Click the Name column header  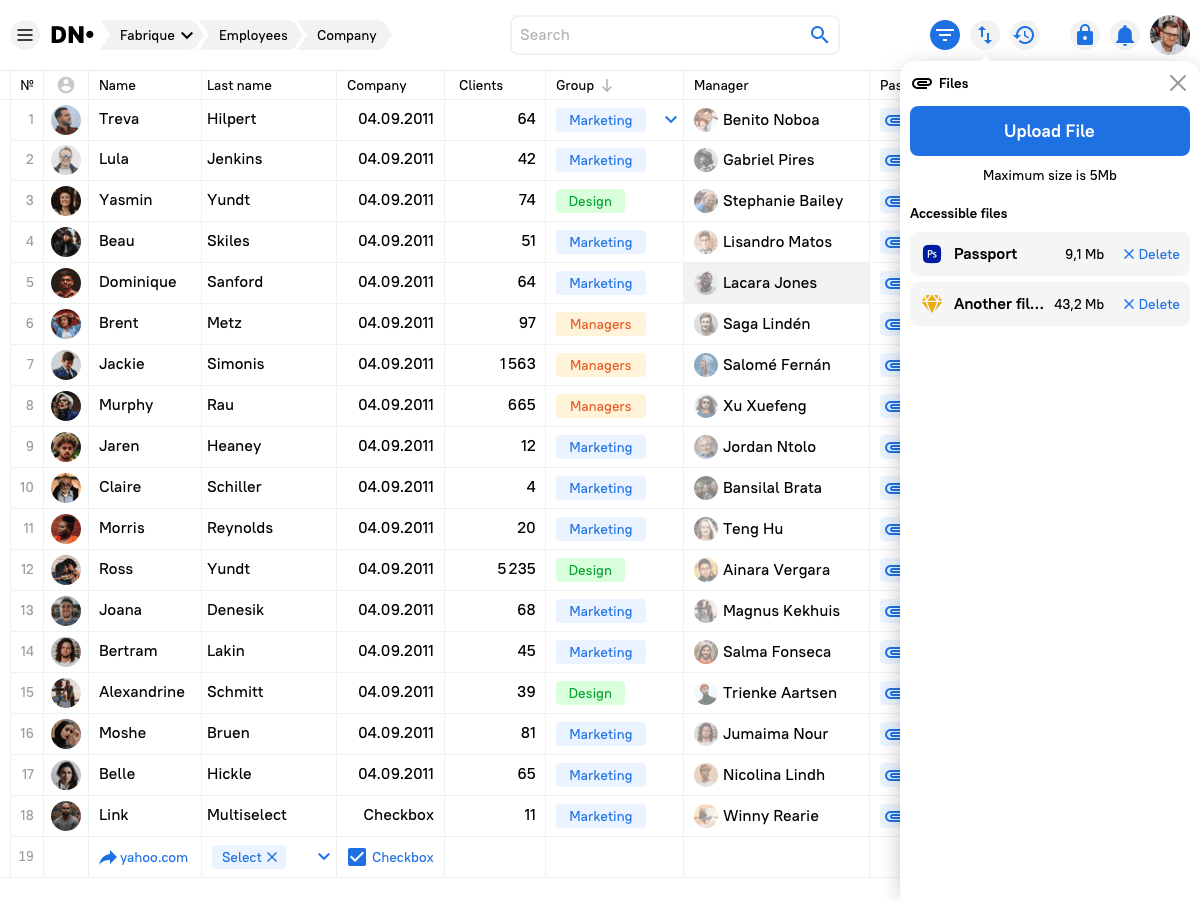[x=117, y=85]
